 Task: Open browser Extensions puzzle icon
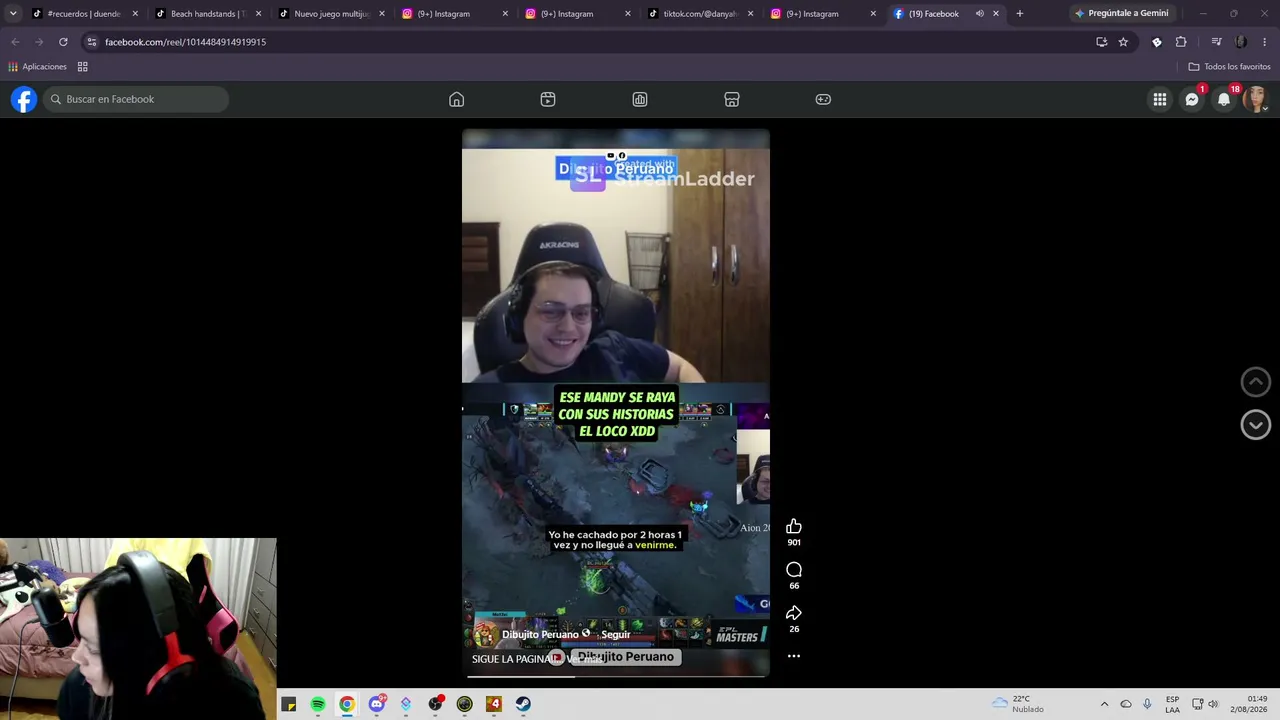click(x=1181, y=42)
